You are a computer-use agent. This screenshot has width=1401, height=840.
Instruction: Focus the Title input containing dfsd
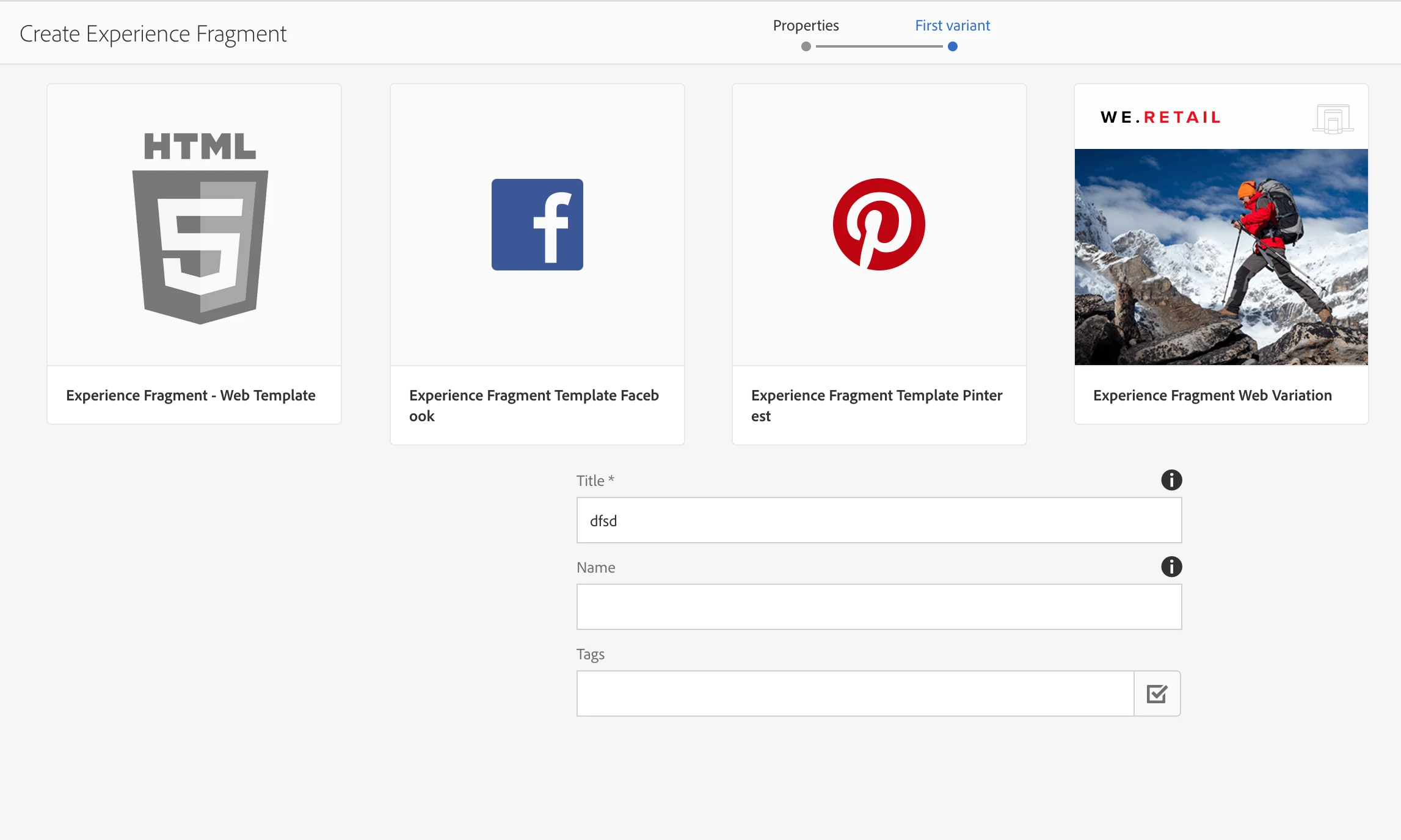pyautogui.click(x=878, y=521)
